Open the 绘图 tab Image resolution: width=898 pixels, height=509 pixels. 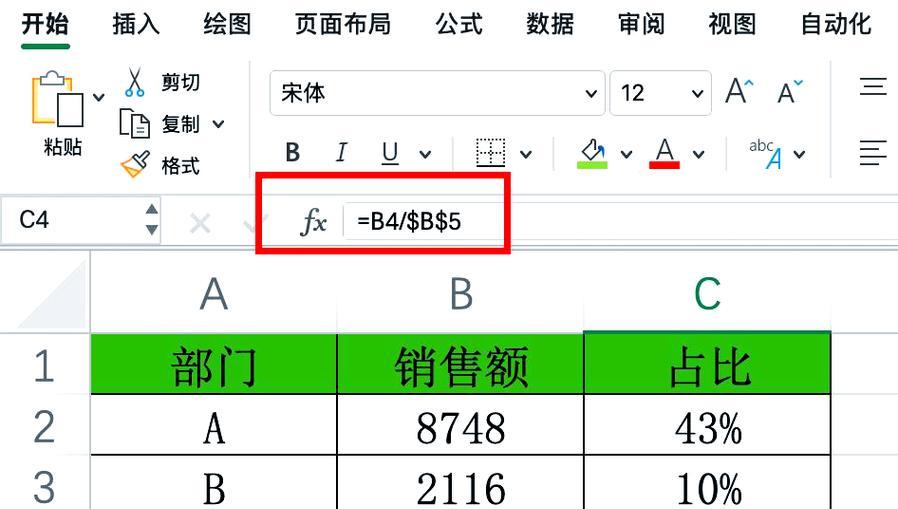(x=227, y=25)
